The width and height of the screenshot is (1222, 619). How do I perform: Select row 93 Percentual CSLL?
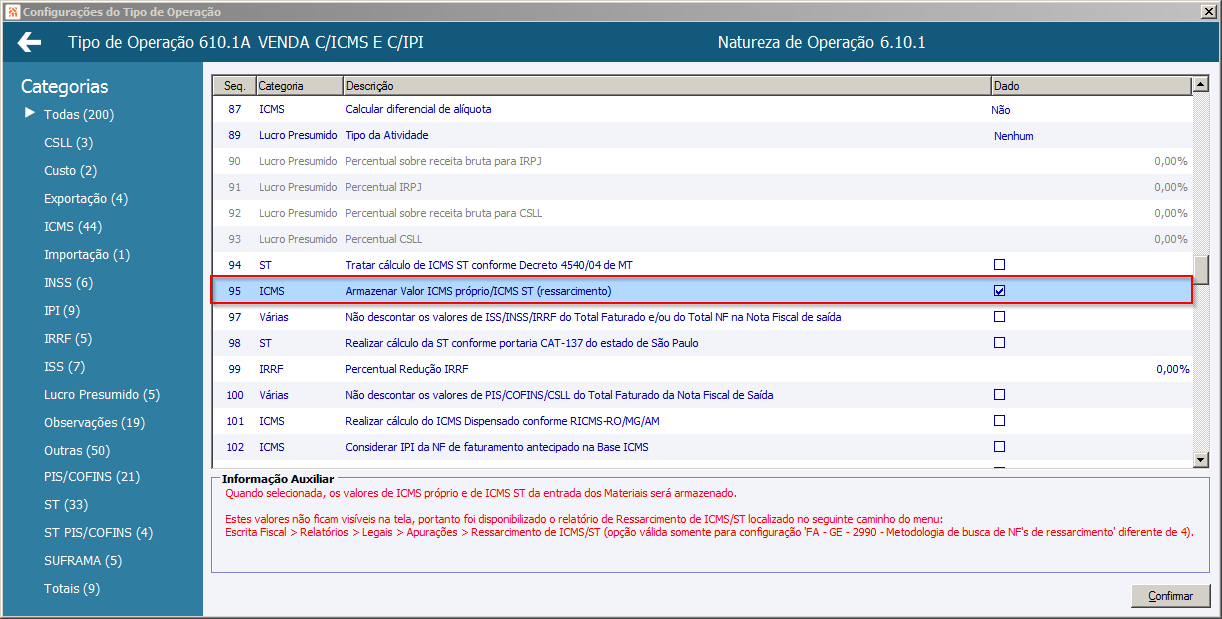point(703,239)
